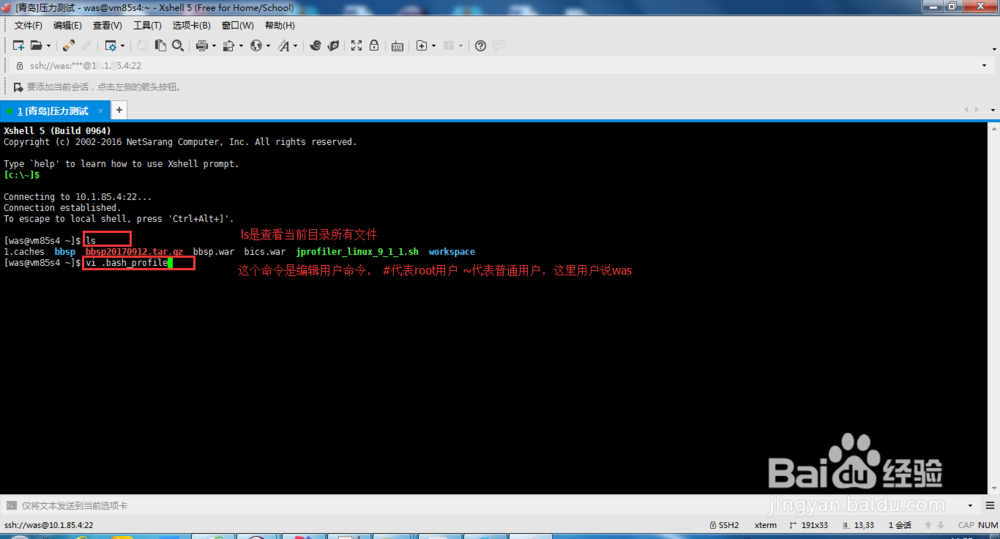This screenshot has height=539, width=1000.
Task: Click the ssh://was@10.1.85.4:22 status text
Action: point(48,525)
